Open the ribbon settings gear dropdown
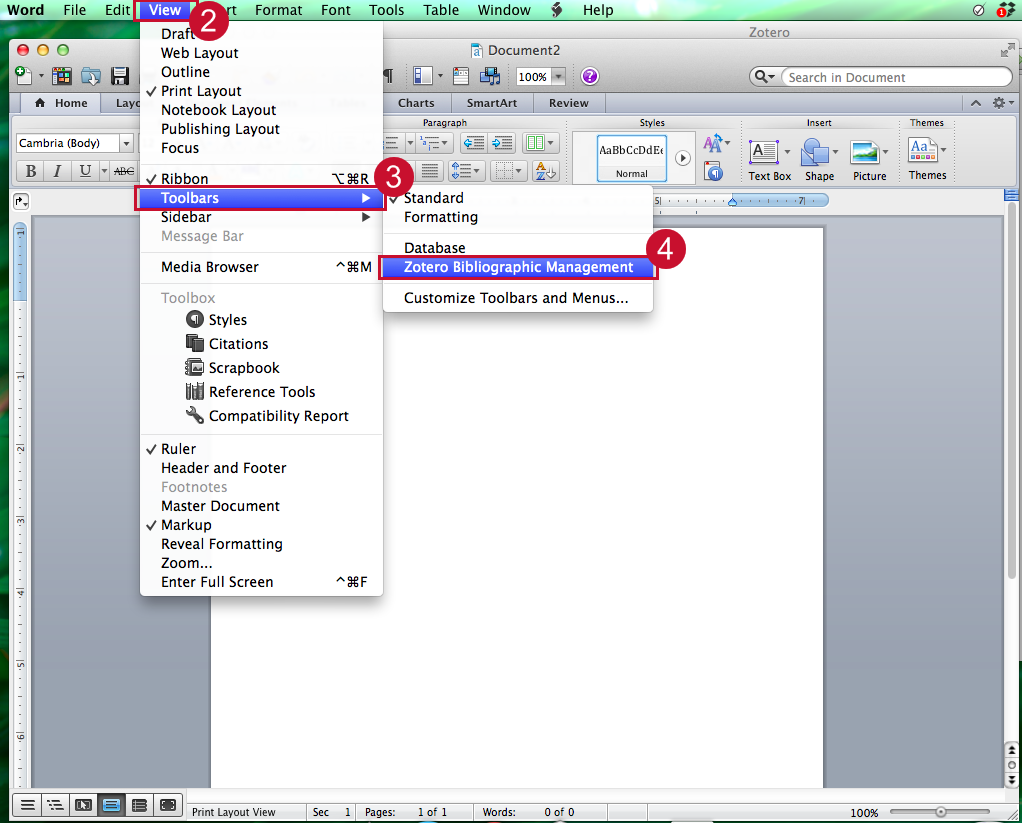The image size is (1022, 823). [x=1002, y=103]
